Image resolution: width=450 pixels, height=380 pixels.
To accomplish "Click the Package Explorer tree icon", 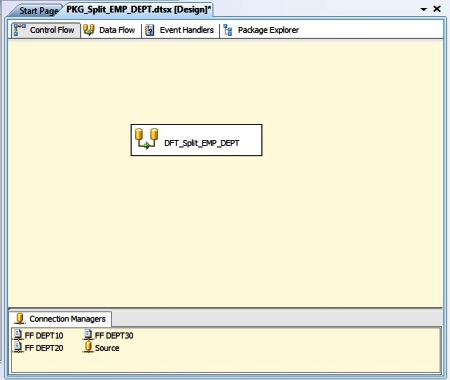I will (228, 30).
